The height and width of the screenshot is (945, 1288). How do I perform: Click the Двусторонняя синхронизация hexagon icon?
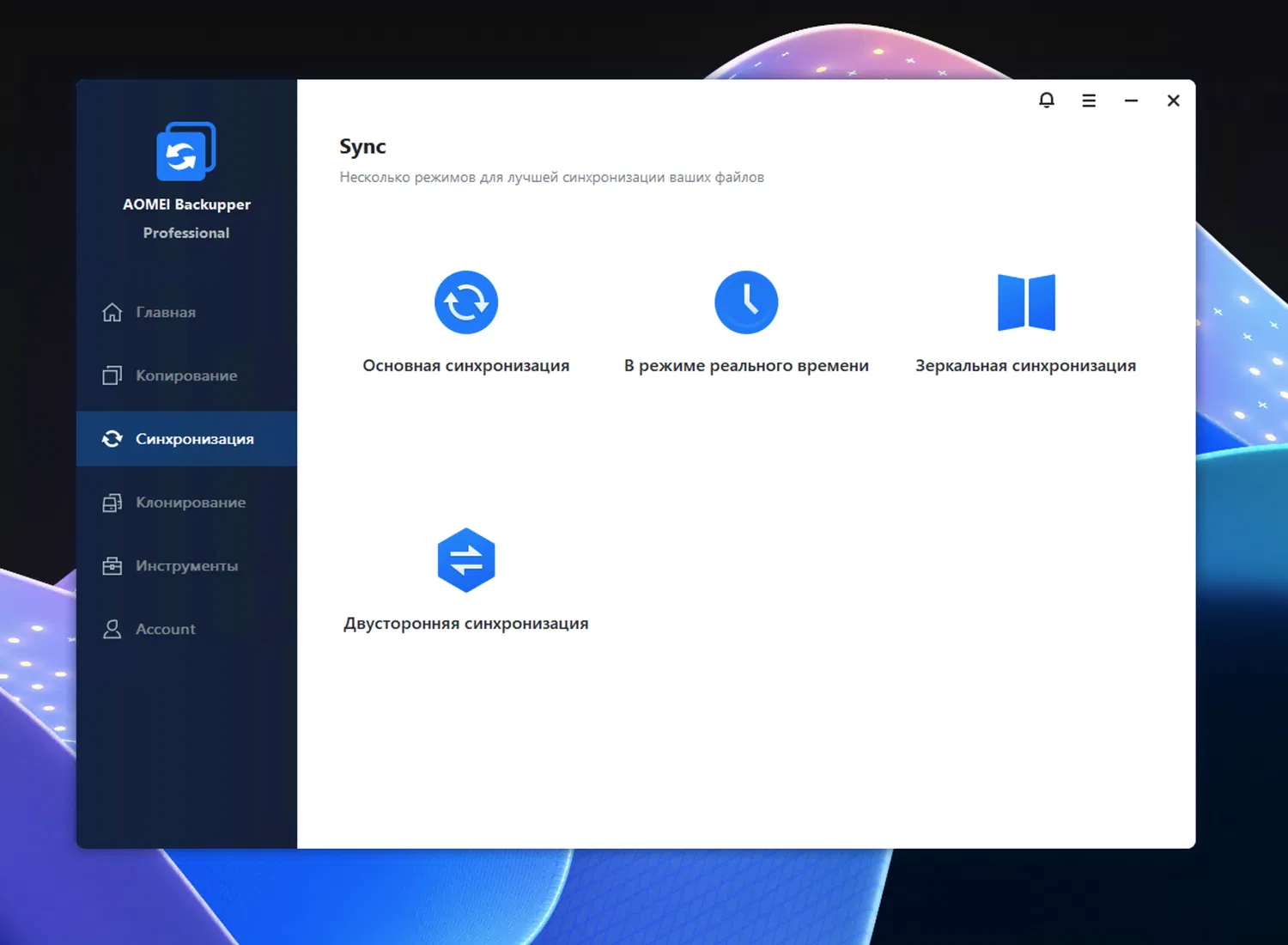(466, 560)
